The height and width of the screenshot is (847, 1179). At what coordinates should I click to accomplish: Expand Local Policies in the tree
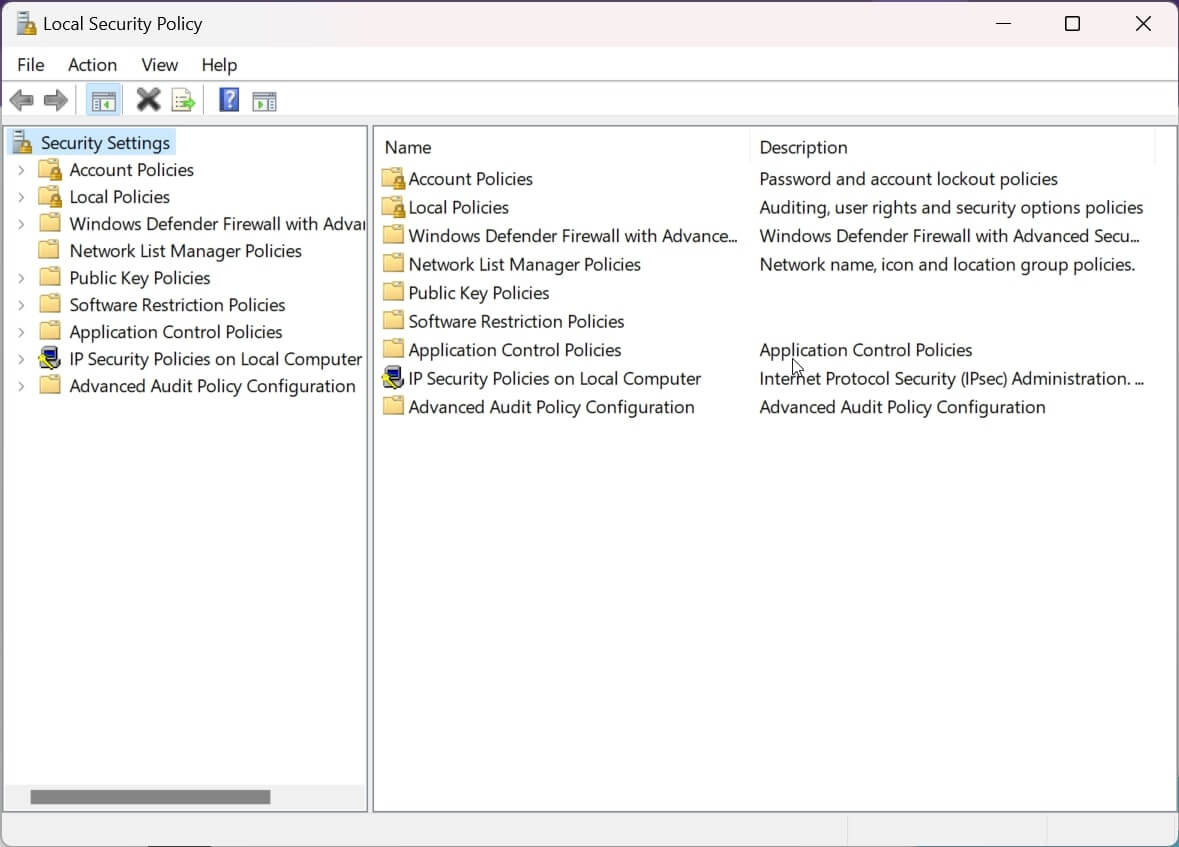coord(21,197)
